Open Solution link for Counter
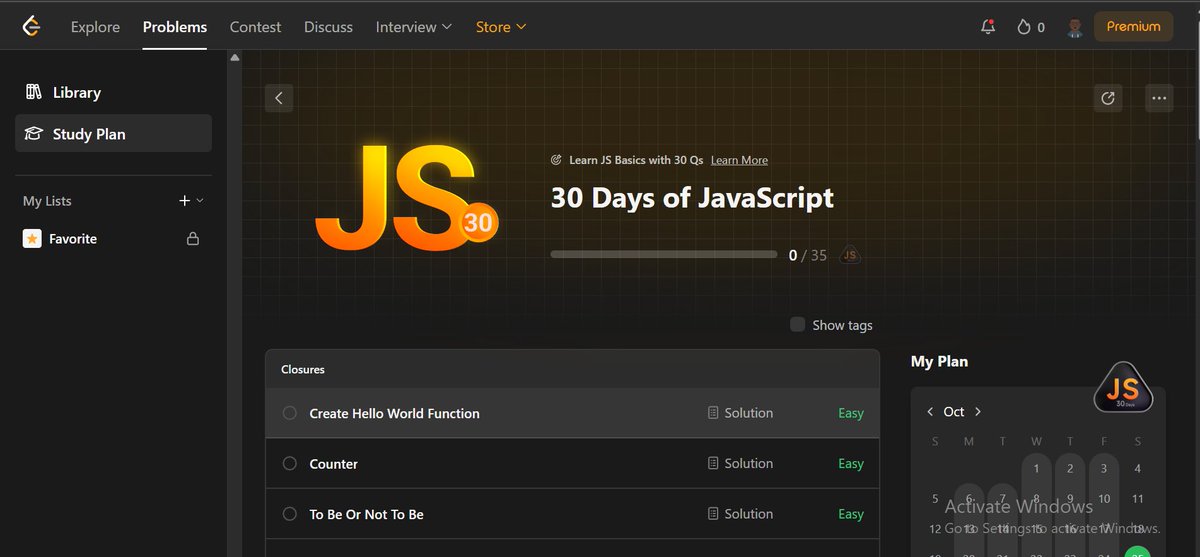The width and height of the screenshot is (1200, 557). coord(740,464)
